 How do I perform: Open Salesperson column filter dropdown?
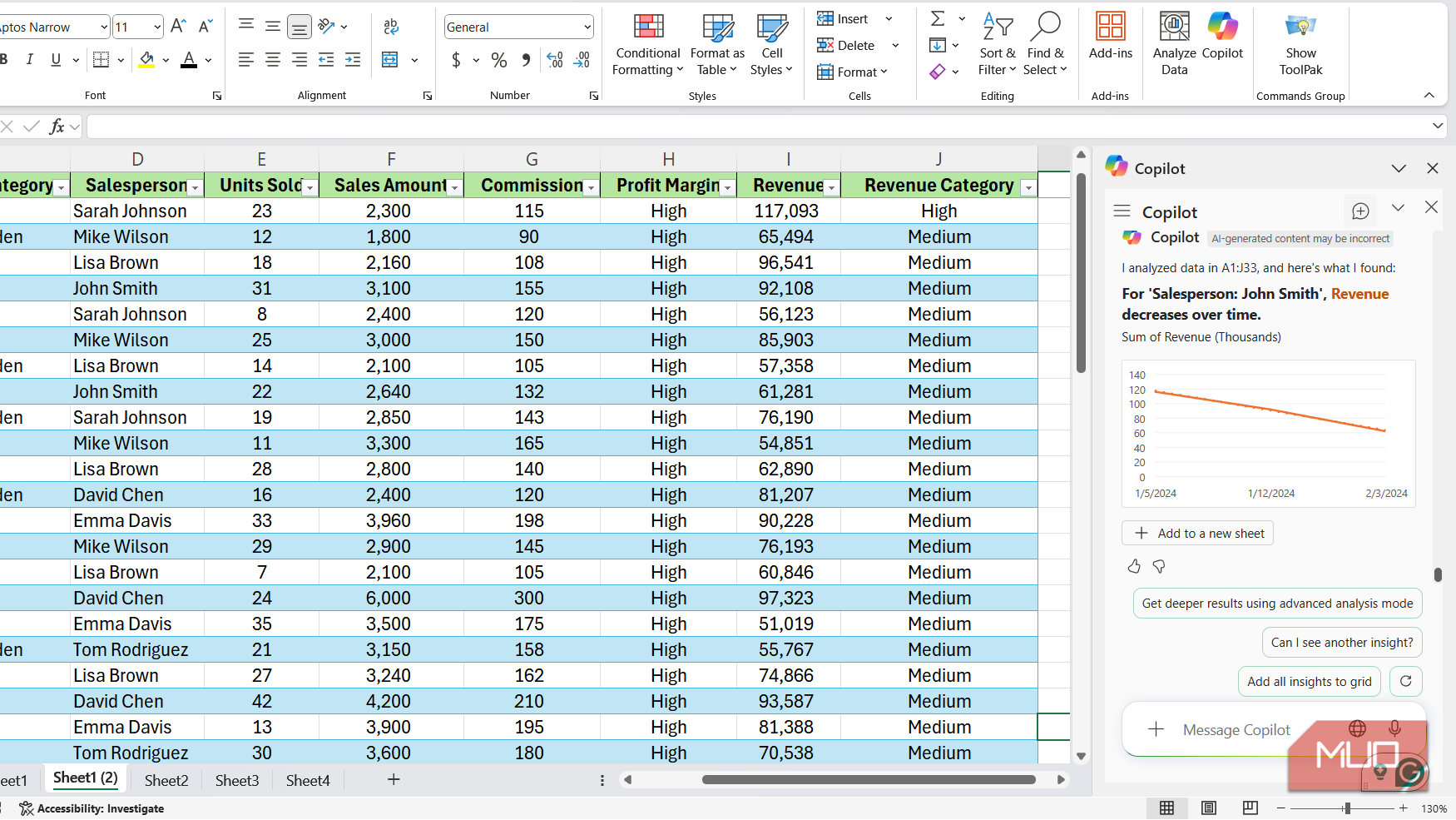[x=196, y=188]
